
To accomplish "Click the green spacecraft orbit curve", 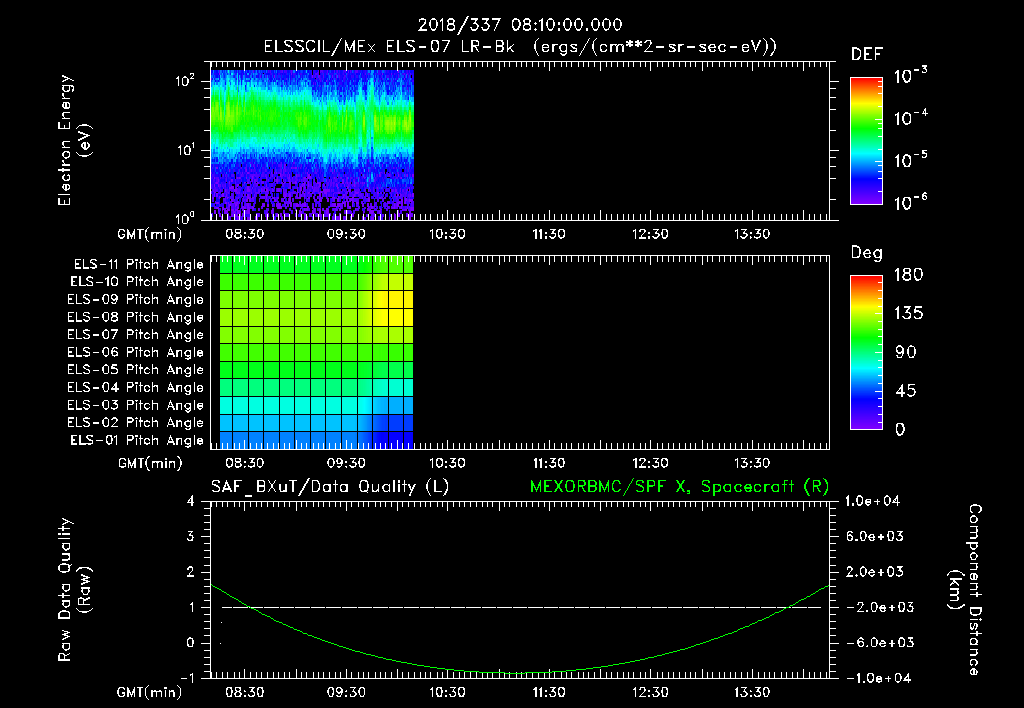I will pos(520,673).
